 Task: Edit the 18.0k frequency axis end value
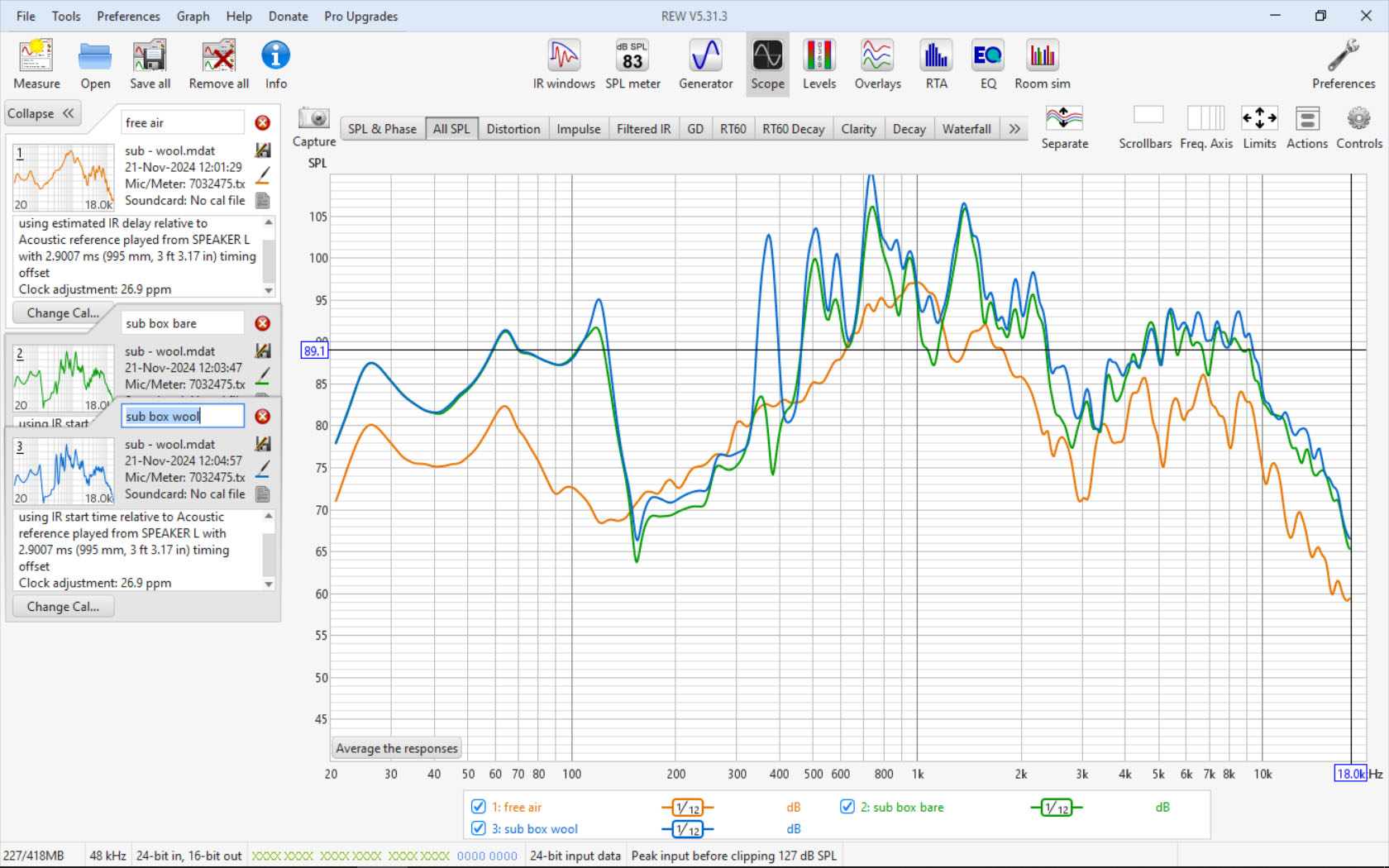coord(1350,774)
